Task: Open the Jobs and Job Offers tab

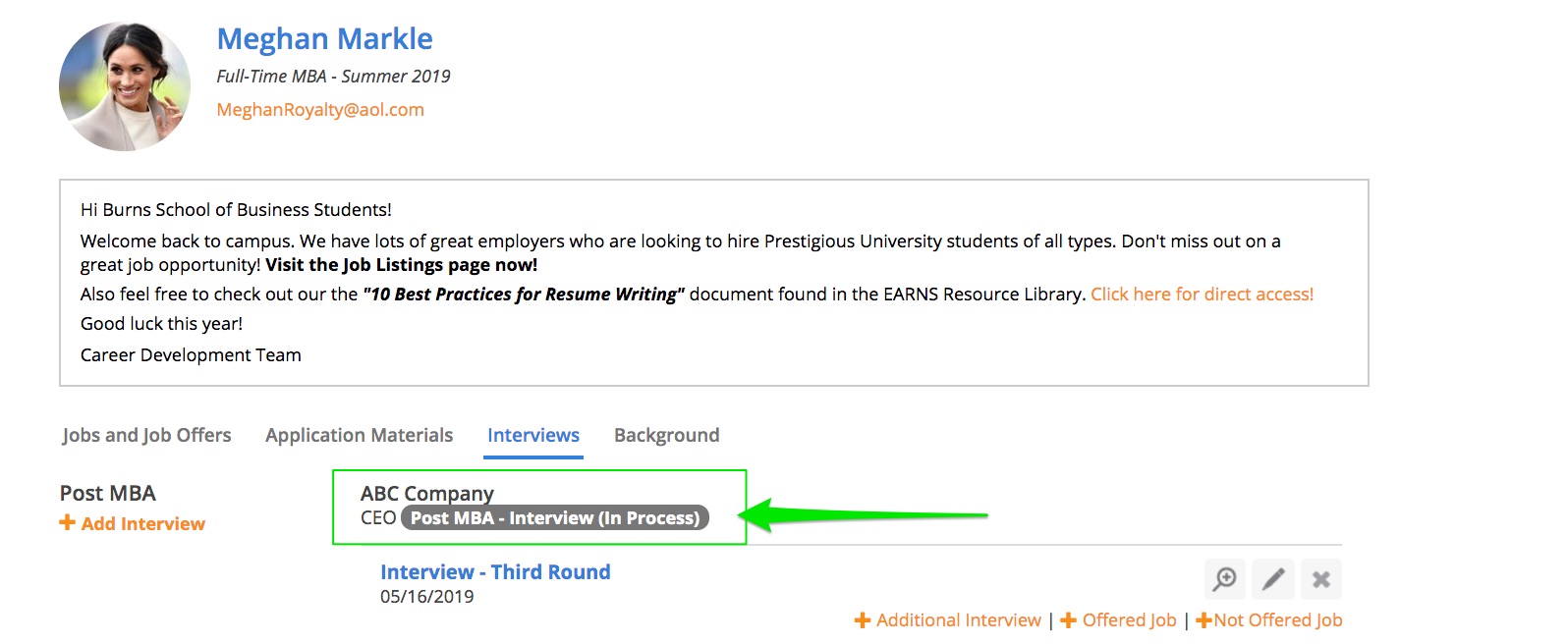Action: (x=146, y=435)
